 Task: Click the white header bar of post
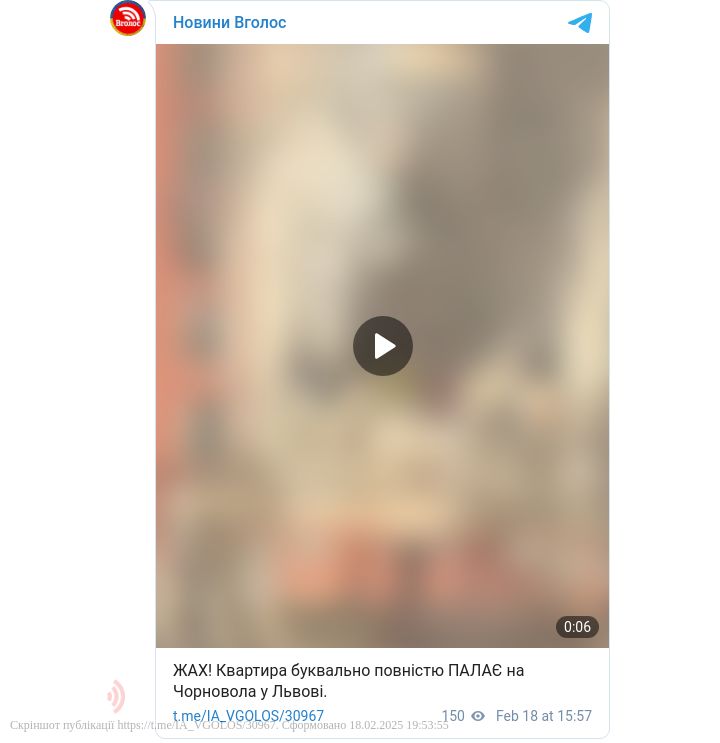click(x=383, y=22)
